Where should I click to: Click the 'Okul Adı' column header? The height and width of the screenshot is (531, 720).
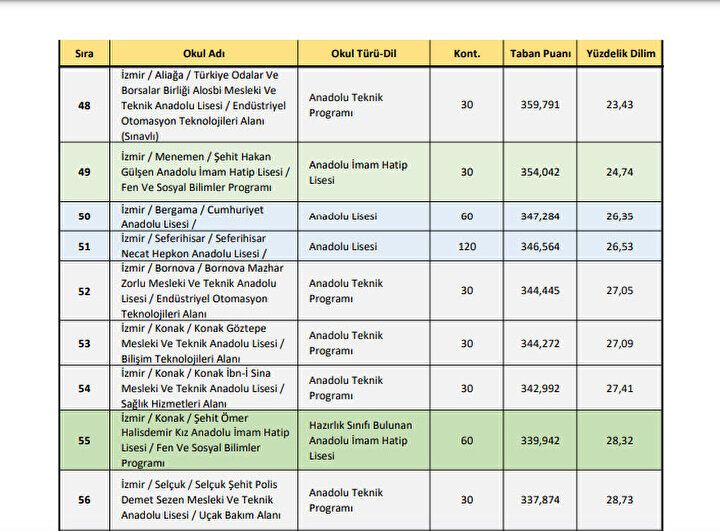click(x=204, y=53)
